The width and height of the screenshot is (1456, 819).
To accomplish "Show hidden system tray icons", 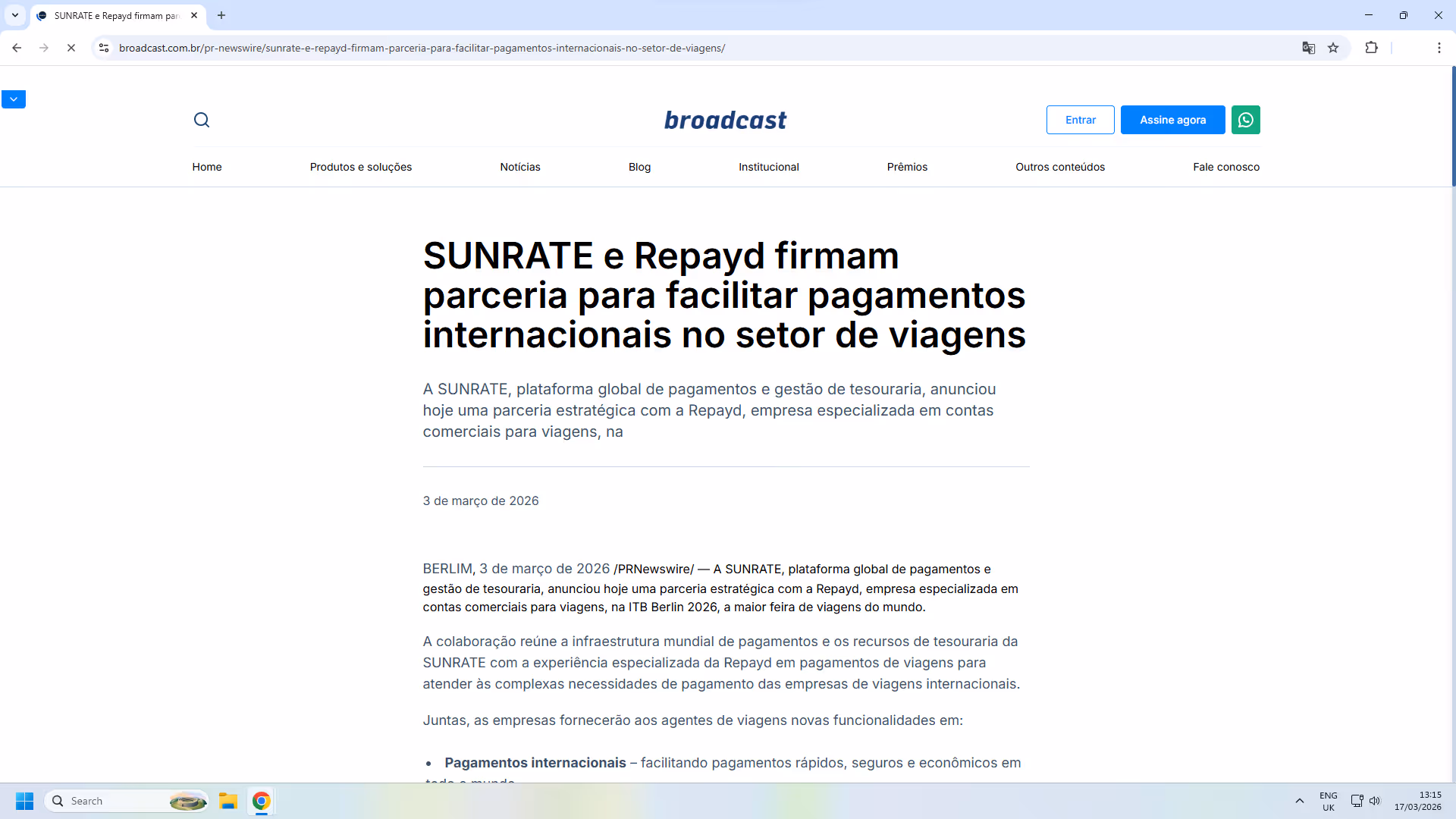I will tap(1299, 801).
